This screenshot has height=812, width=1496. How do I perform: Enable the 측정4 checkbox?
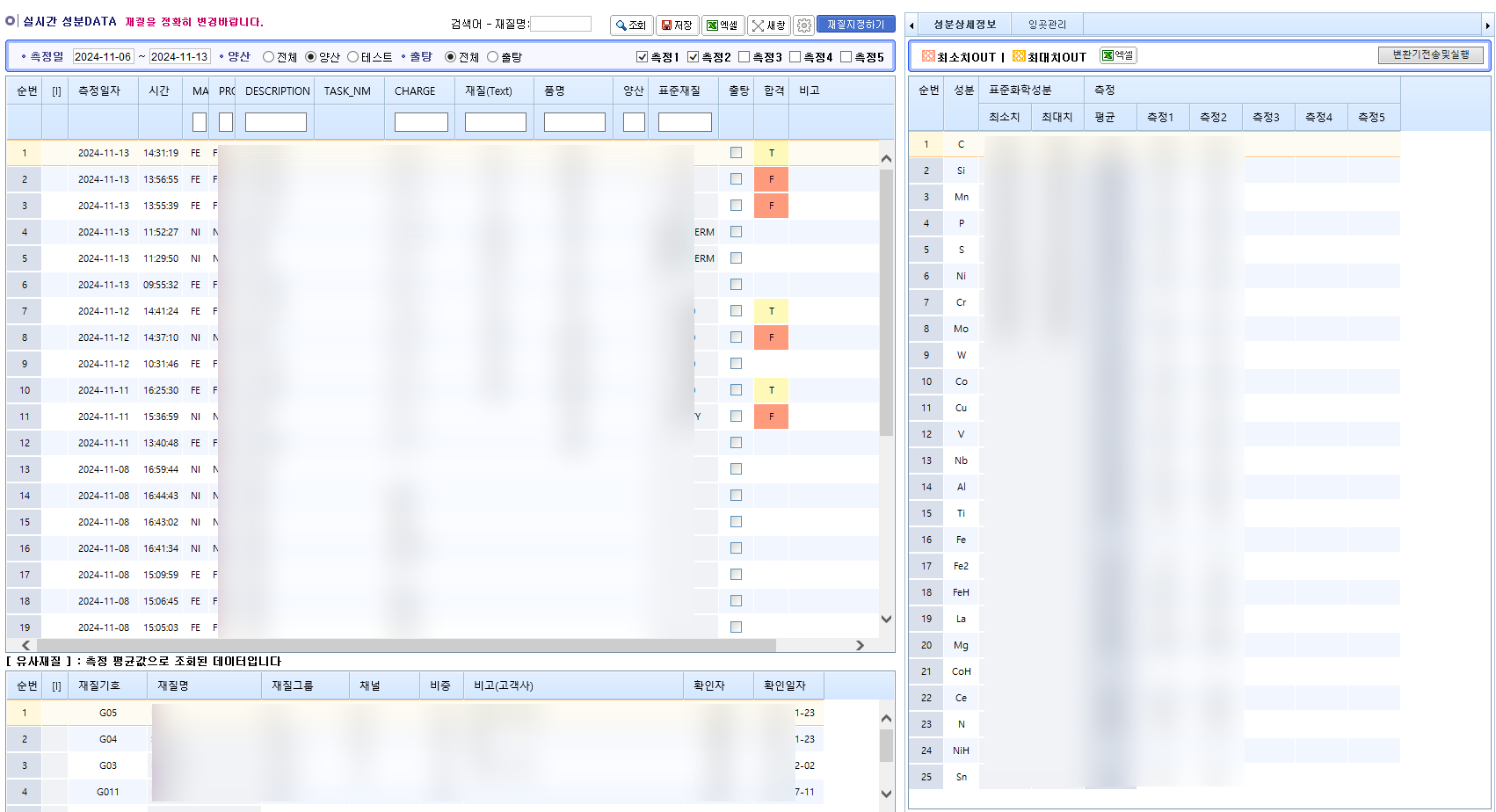point(795,57)
